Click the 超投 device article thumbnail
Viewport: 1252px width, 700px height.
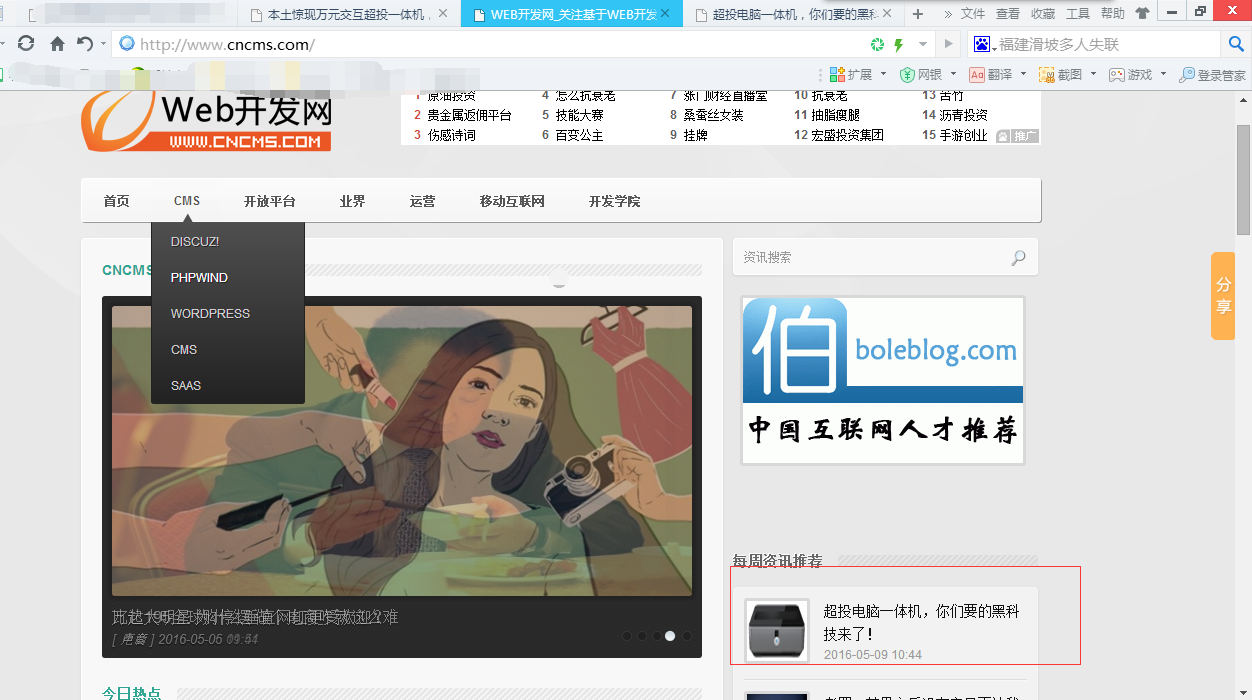click(777, 631)
